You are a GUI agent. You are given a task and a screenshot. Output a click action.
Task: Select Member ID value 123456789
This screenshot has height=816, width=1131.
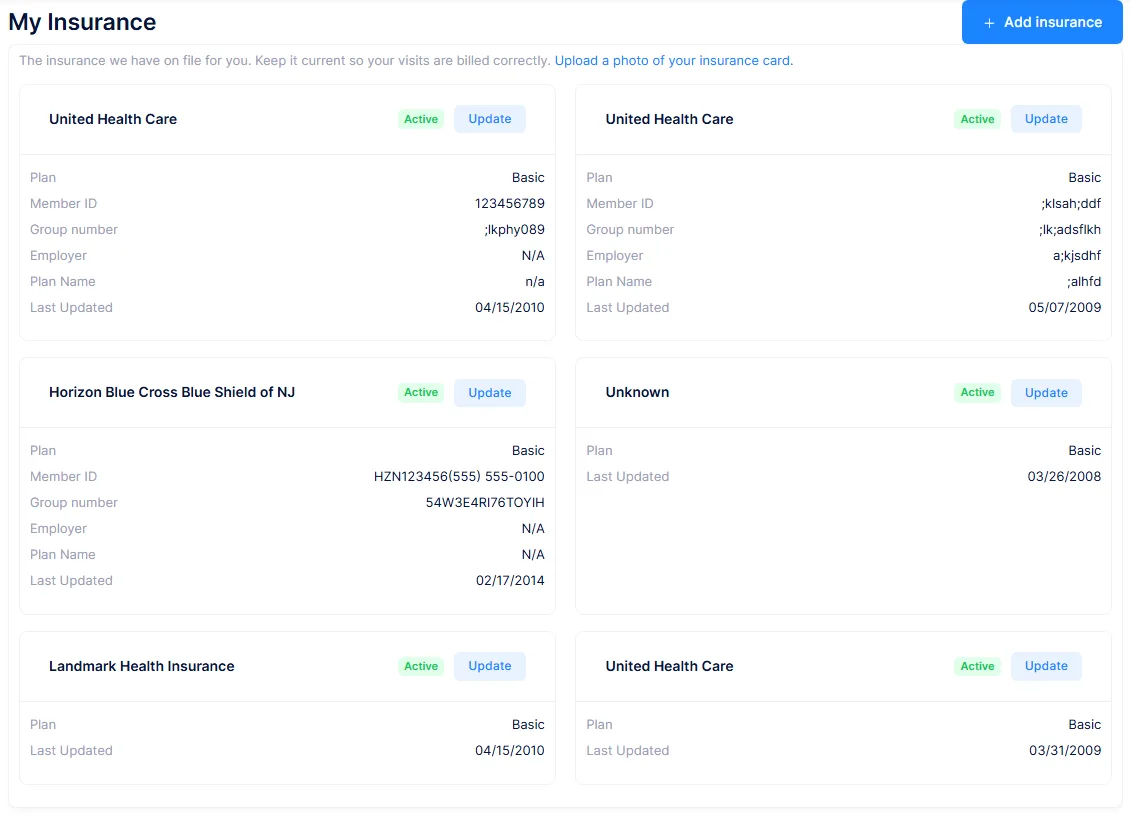(509, 203)
